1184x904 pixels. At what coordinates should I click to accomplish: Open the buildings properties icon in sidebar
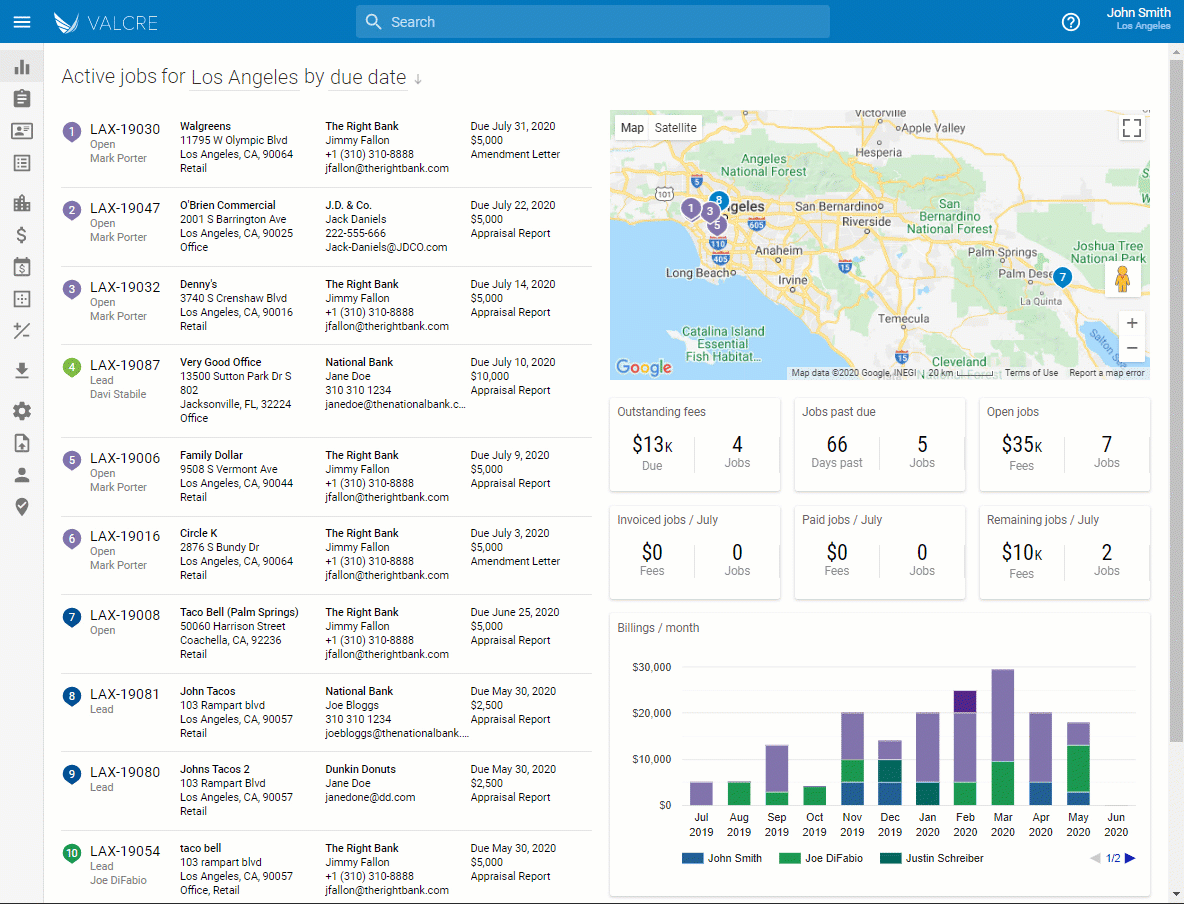tap(22, 203)
